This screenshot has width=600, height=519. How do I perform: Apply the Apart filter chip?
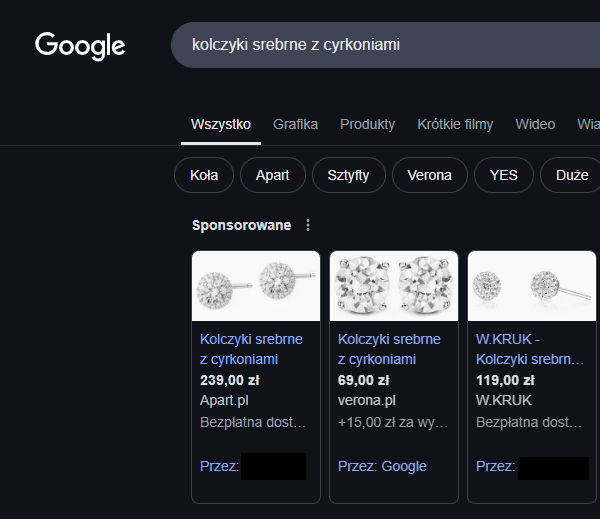[x=272, y=175]
